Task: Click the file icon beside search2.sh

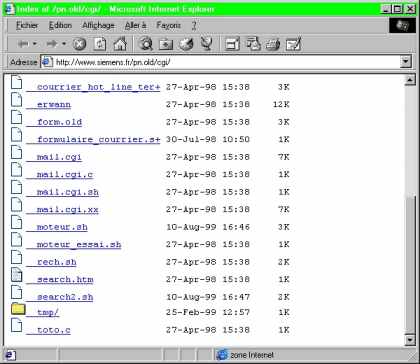Action: coord(17,292)
